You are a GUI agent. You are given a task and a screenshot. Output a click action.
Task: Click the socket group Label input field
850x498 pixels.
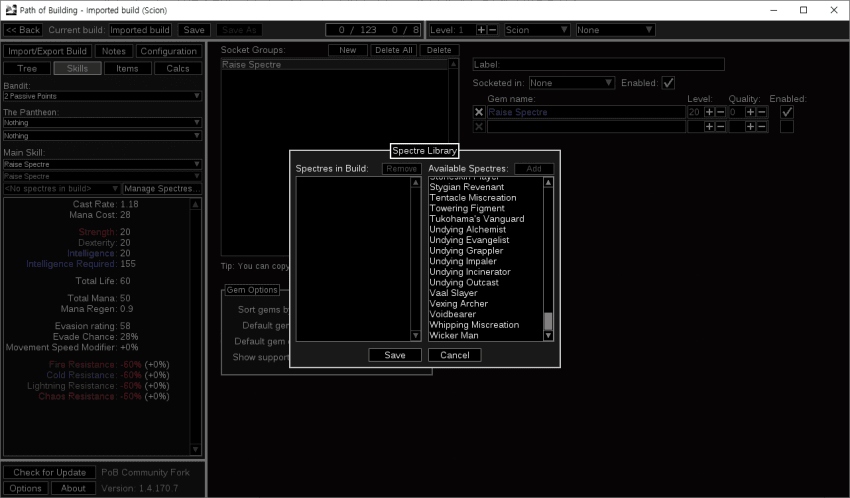pyautogui.click(x=598, y=64)
